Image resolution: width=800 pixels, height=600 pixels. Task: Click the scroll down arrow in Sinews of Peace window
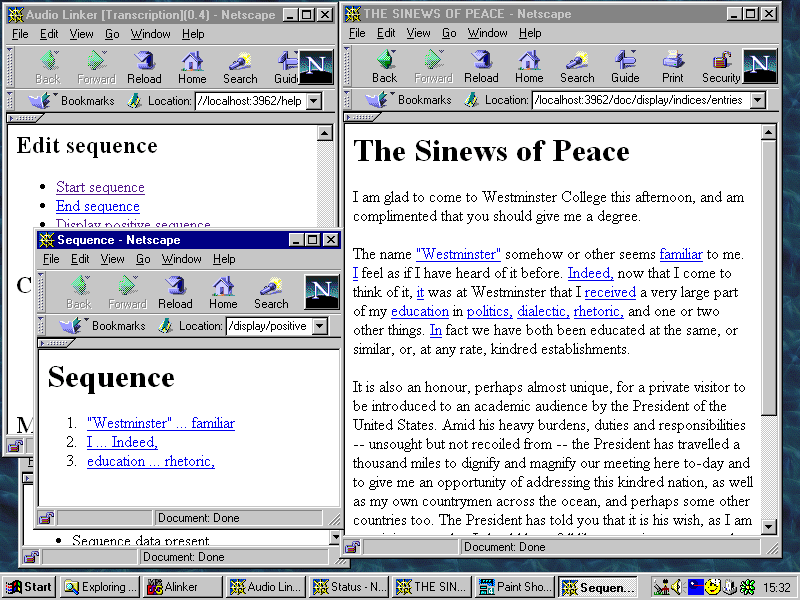point(768,526)
